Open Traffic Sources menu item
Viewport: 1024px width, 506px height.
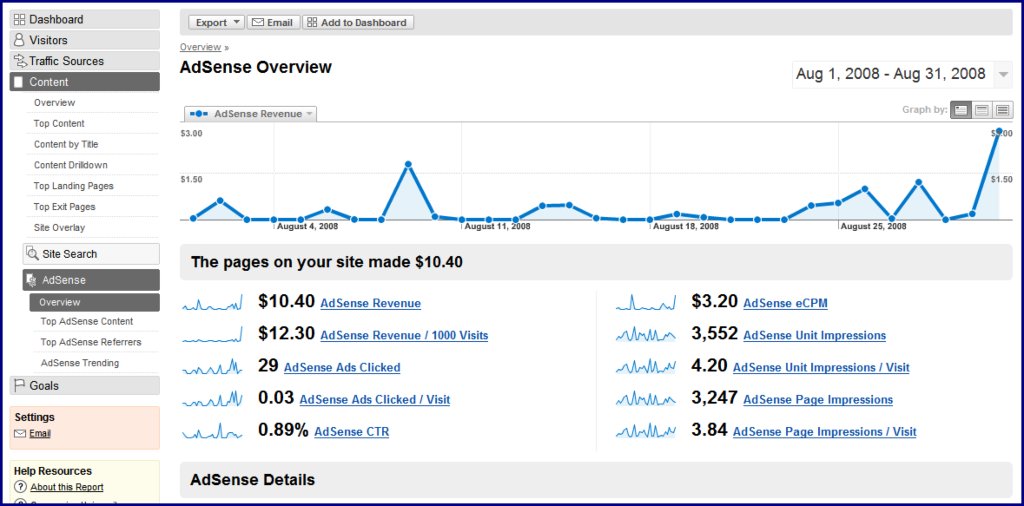85,61
